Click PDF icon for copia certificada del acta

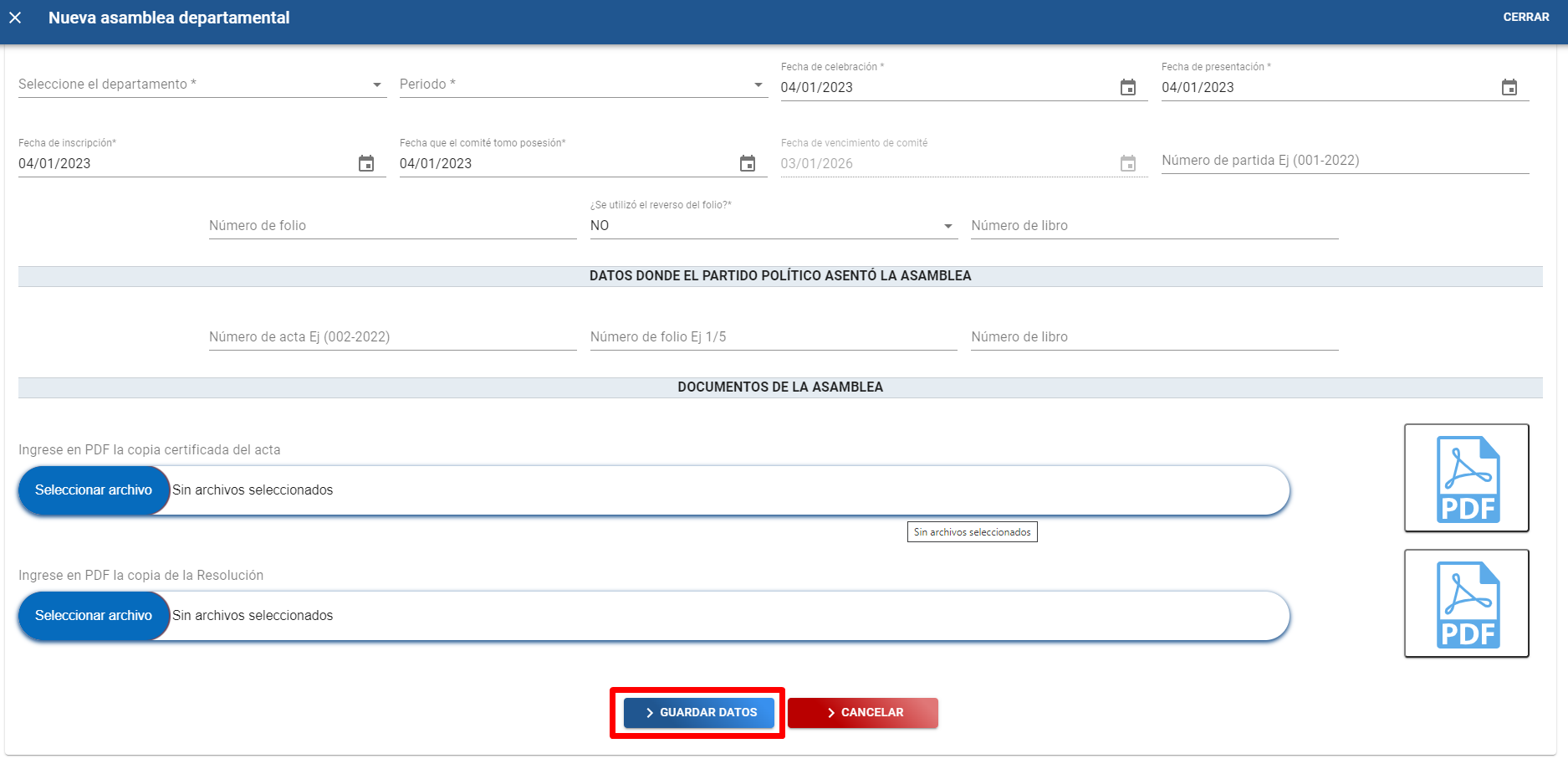(x=1466, y=478)
